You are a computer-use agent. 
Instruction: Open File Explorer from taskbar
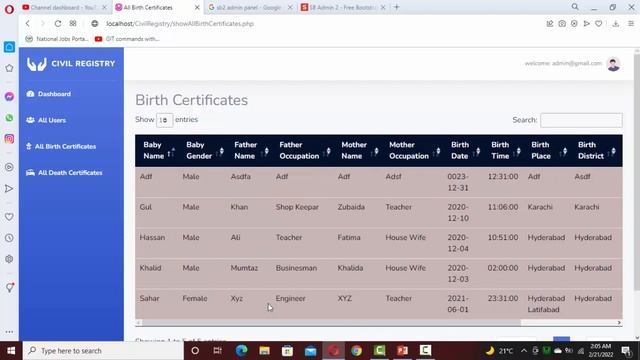pyautogui.click(x=264, y=351)
